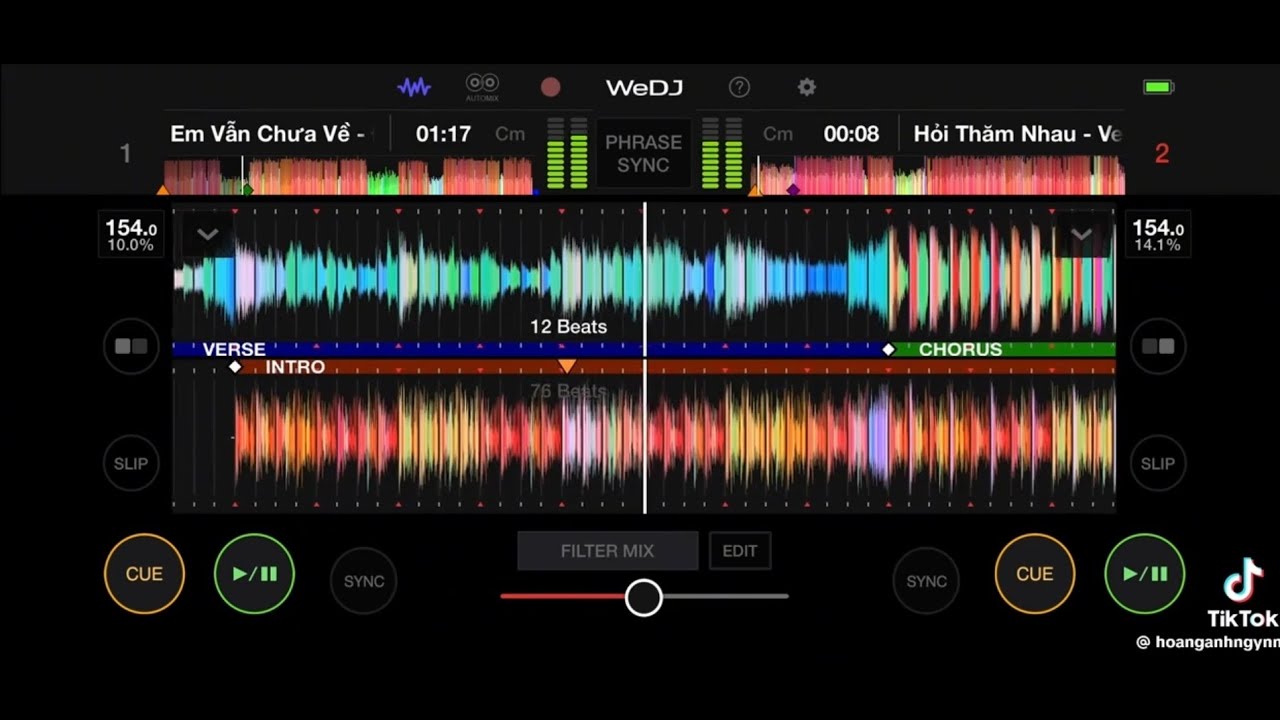Start recording with the red record button

(550, 87)
